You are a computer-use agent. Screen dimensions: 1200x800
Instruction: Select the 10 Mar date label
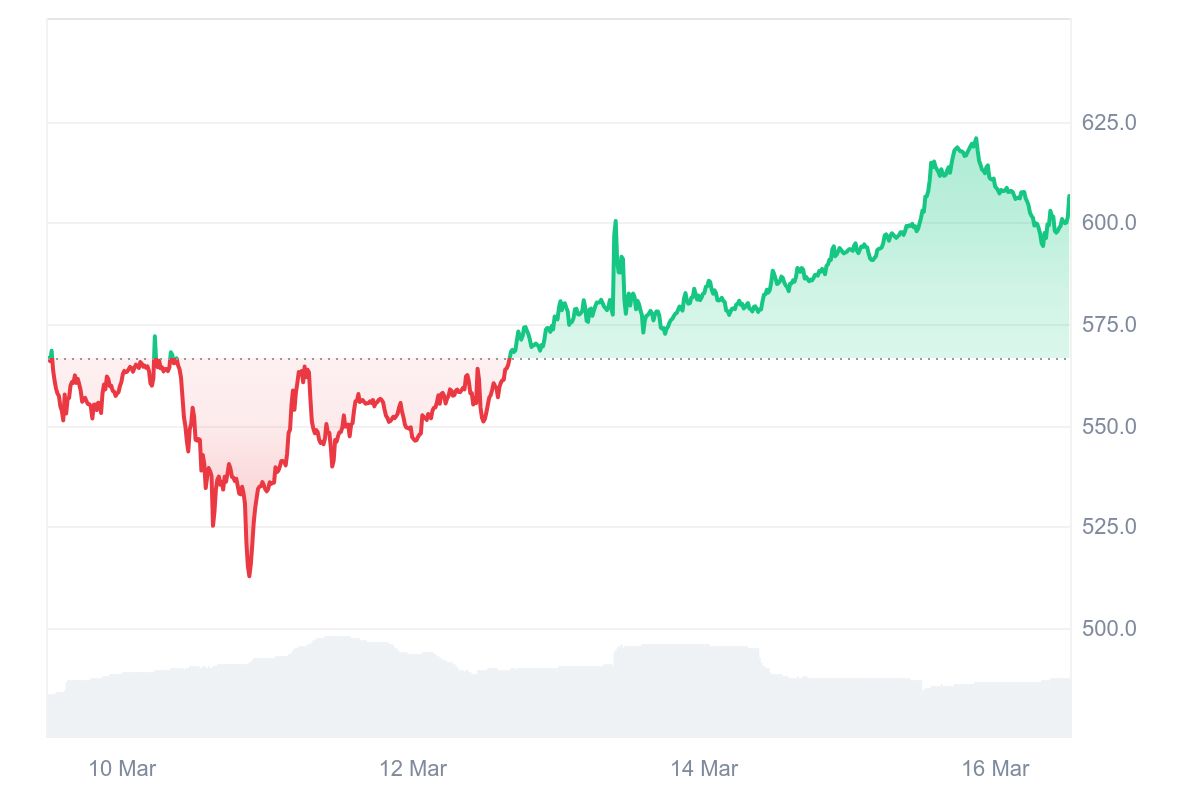coord(122,769)
